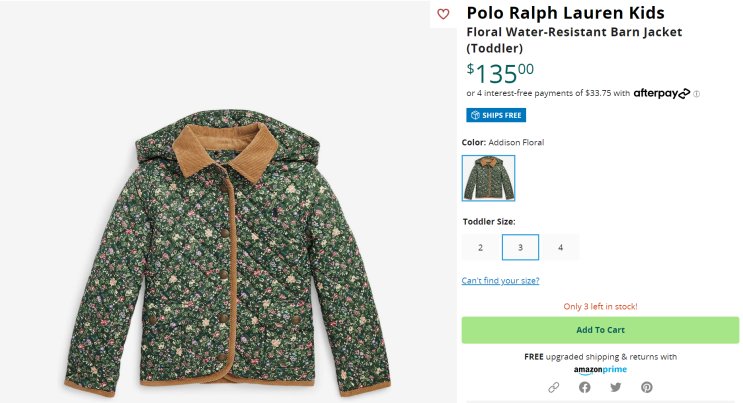The height and width of the screenshot is (403, 743).
Task: Select toddler size 2
Action: (480, 247)
